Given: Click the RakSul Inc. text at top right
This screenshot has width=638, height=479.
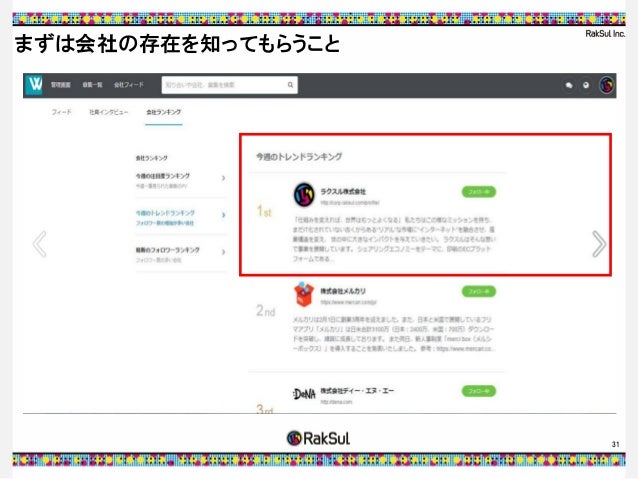Looking at the screenshot, I should coord(605,34).
